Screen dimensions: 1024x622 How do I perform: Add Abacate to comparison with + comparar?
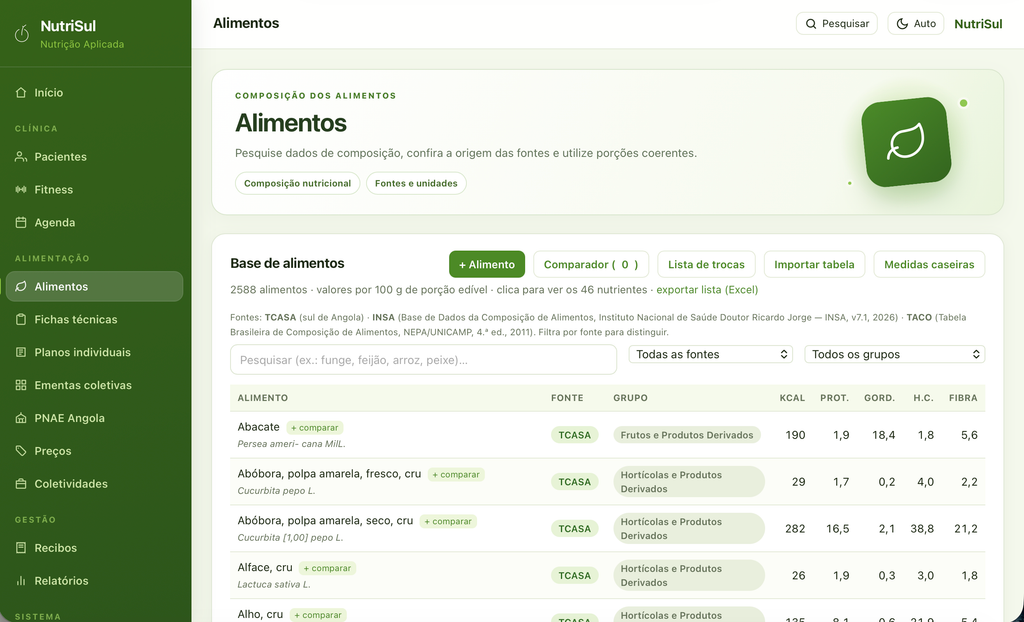(x=315, y=428)
